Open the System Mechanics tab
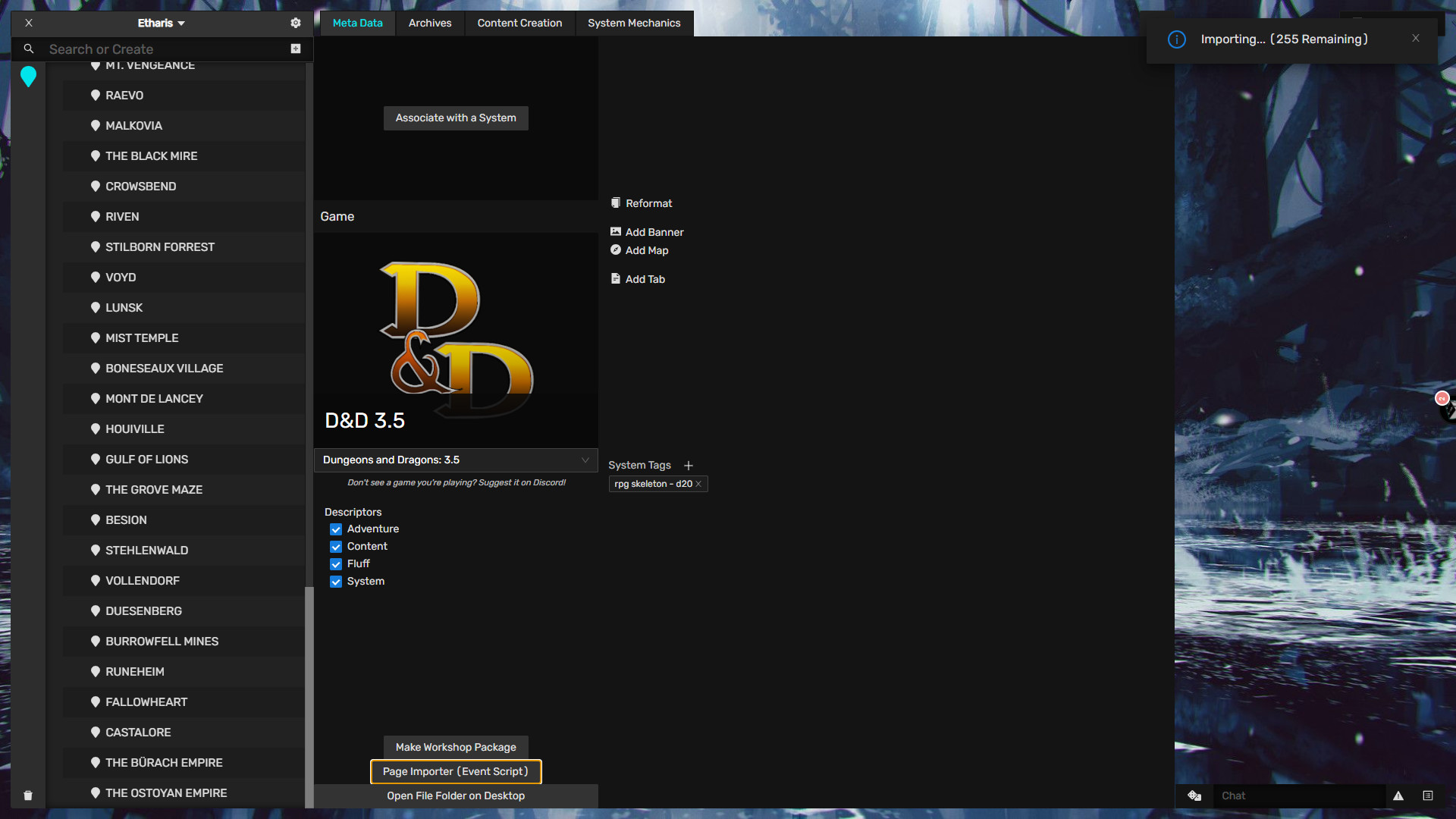Screen dimensions: 1456x819 [x=634, y=23]
